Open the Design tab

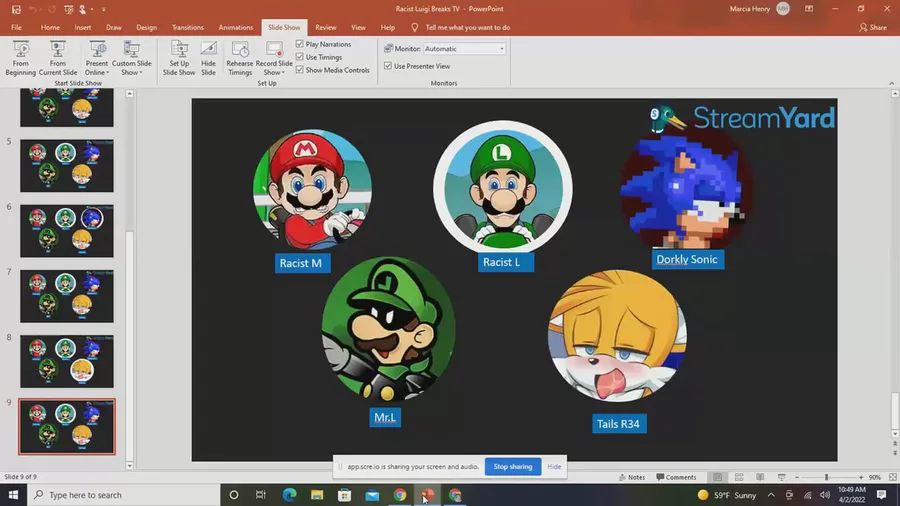(146, 28)
